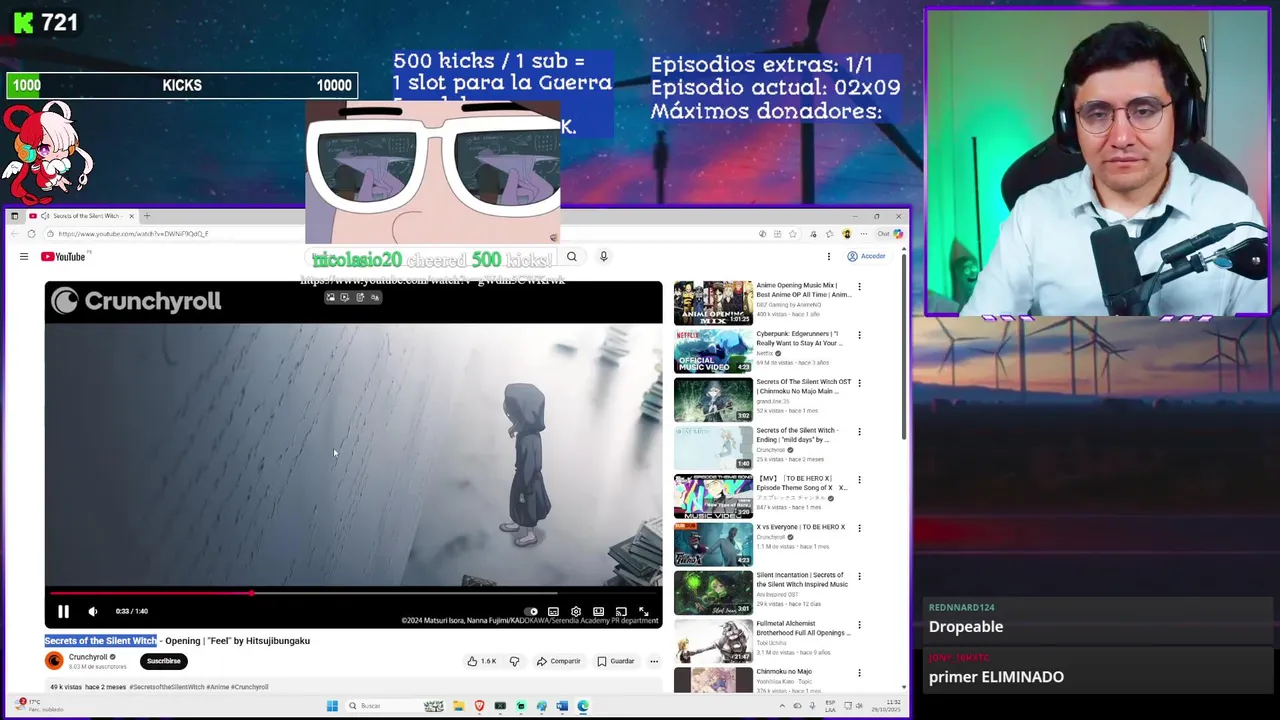
Task: Open the Crunchyroll channel avatar
Action: tap(54, 661)
